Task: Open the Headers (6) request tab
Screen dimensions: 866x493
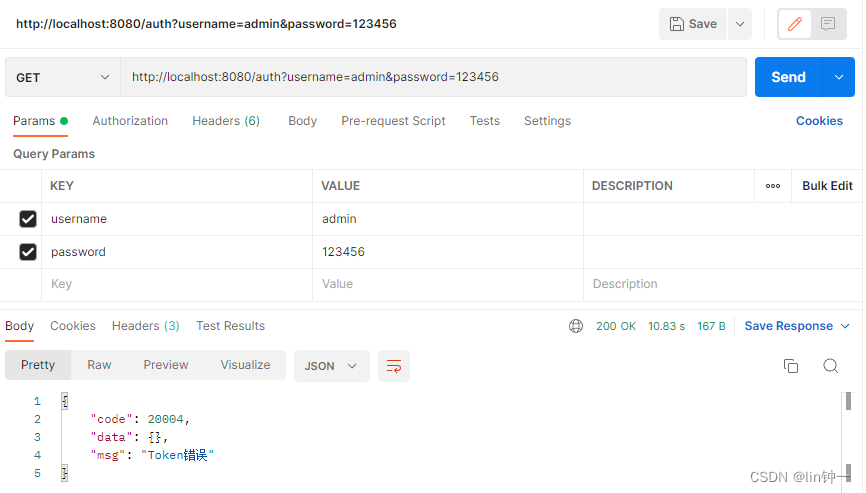Action: tap(226, 121)
